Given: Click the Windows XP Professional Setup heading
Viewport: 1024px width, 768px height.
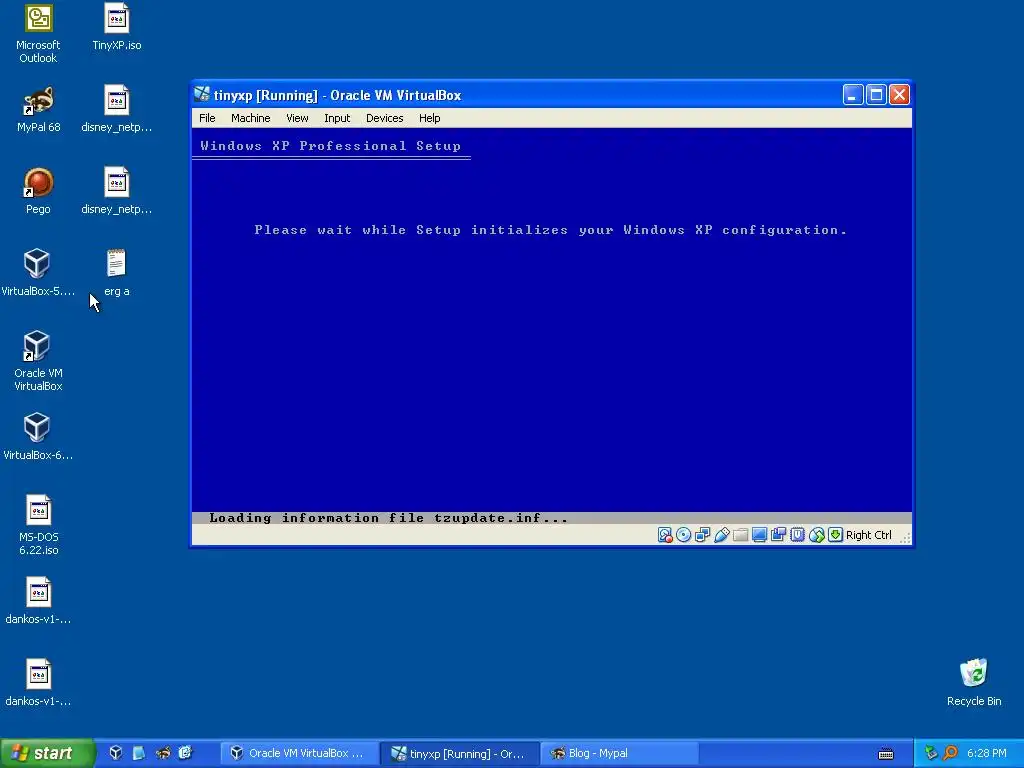Looking at the screenshot, I should (x=330, y=146).
